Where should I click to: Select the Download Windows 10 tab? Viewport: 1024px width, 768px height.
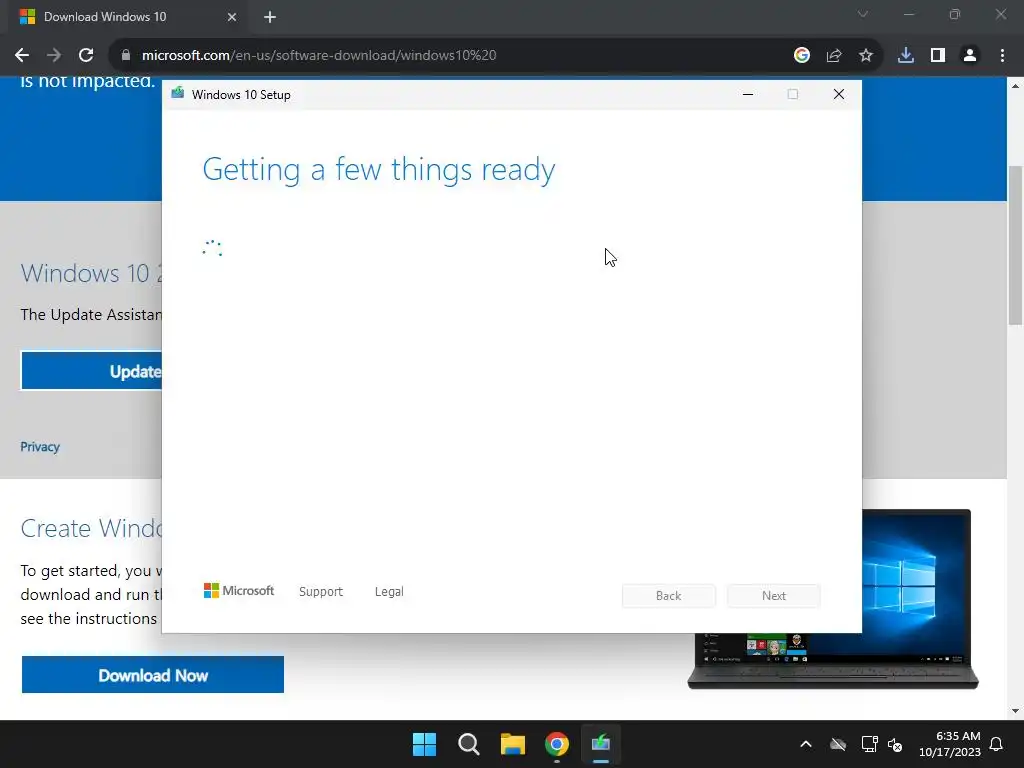click(x=129, y=17)
